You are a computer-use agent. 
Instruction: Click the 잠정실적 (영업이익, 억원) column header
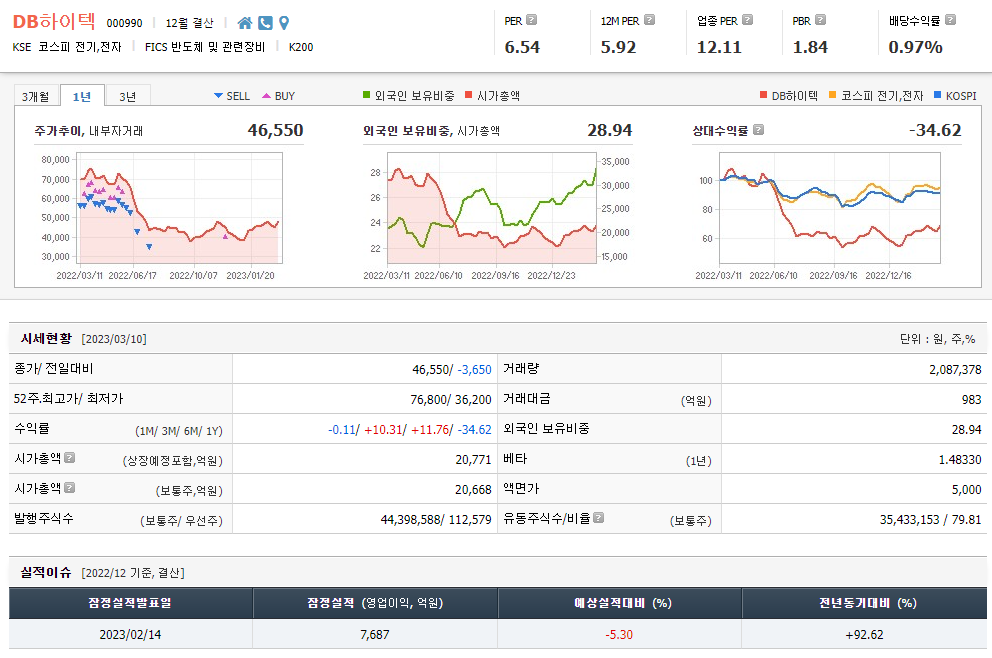[x=375, y=603]
